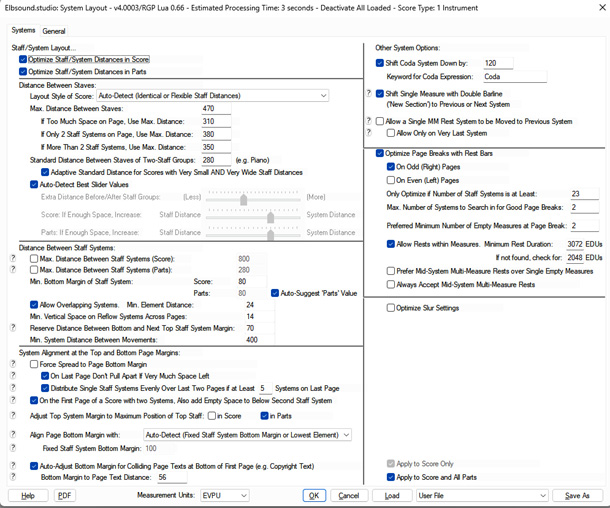Screen dimensions: 610x508
Task: Click help icon beside Auto-Adjust Bottom Margin option
Action: coord(14,466)
